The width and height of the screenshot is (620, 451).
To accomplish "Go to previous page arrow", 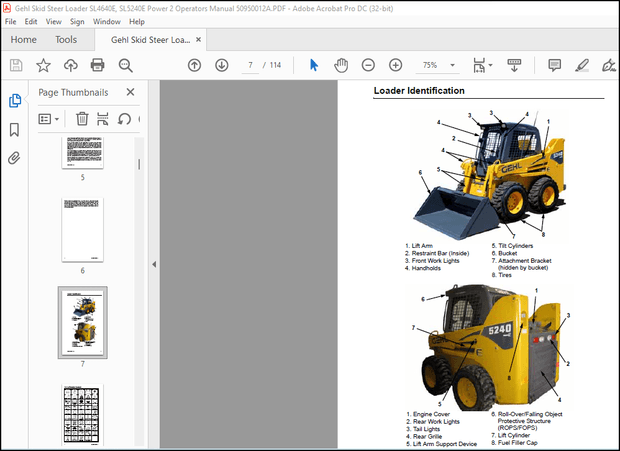I will (194, 65).
